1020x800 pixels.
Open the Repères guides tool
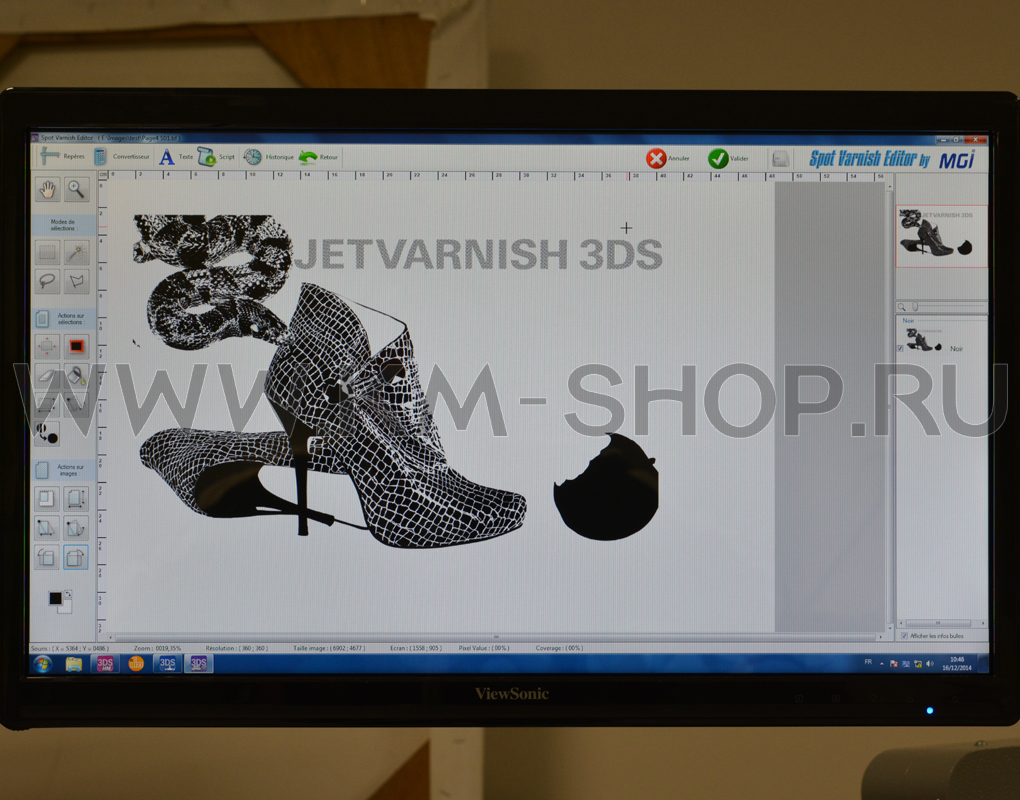[62, 156]
